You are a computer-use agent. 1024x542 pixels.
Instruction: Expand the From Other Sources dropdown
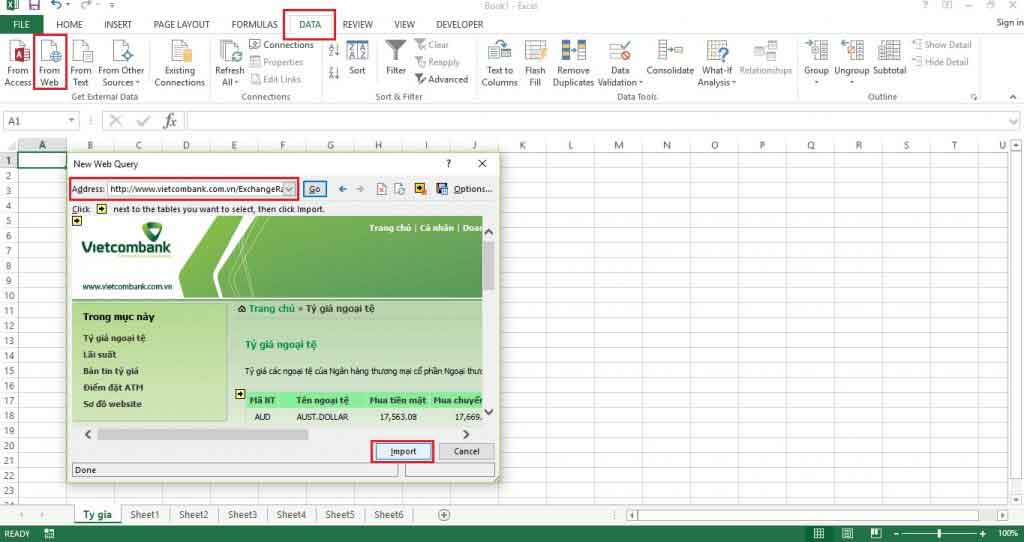click(x=138, y=83)
